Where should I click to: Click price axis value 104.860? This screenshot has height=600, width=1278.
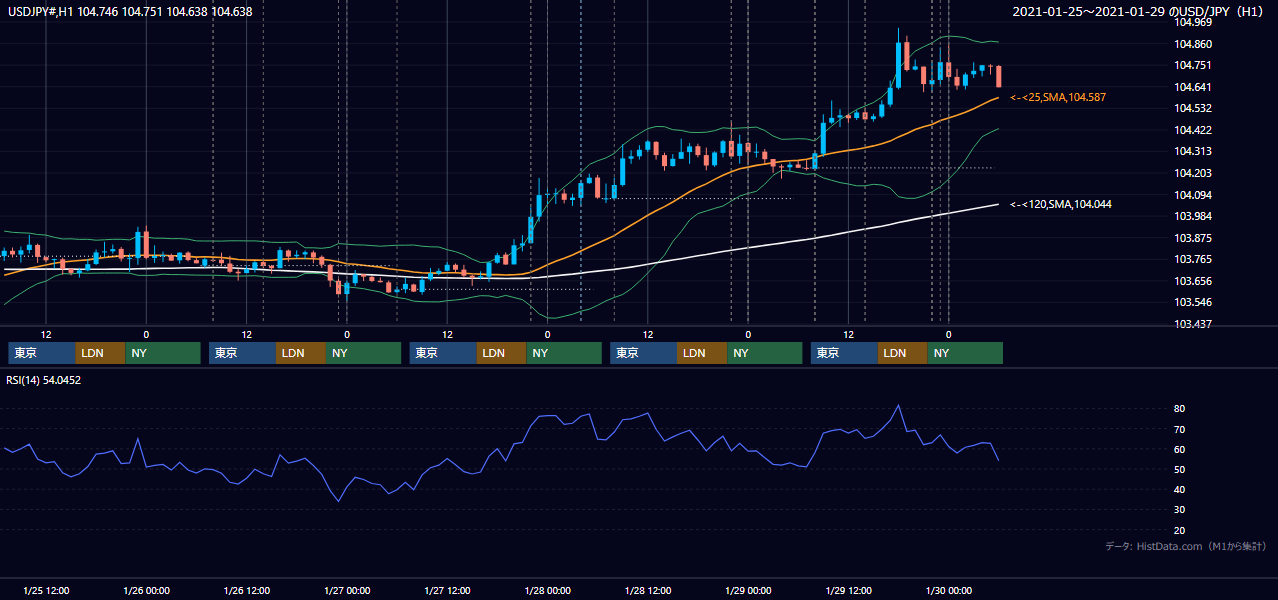[x=1193, y=44]
